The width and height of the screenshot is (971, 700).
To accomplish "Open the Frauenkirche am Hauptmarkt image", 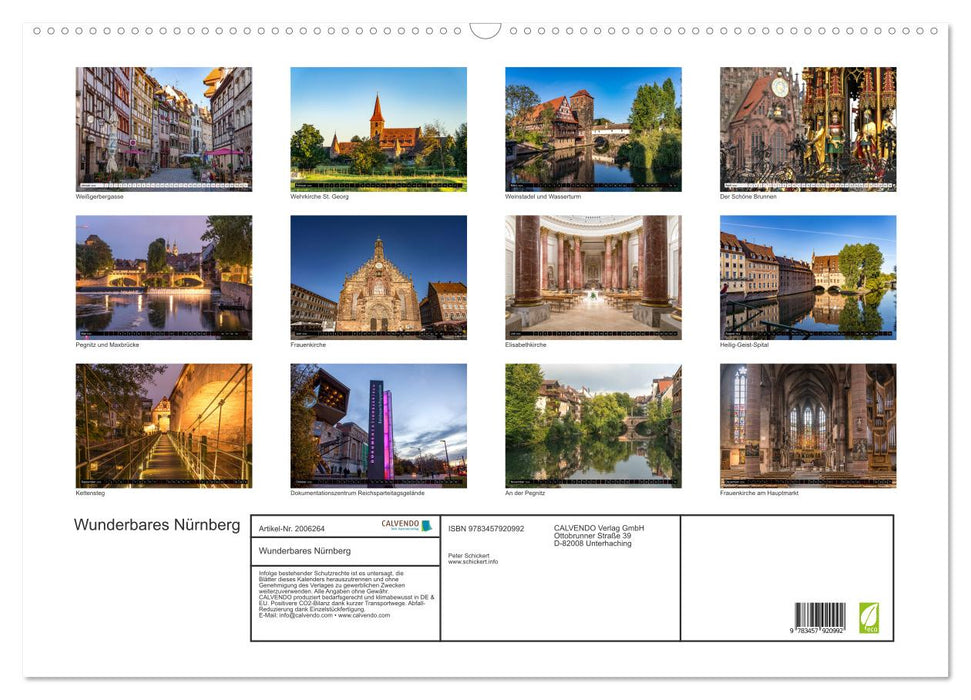I will point(808,422).
